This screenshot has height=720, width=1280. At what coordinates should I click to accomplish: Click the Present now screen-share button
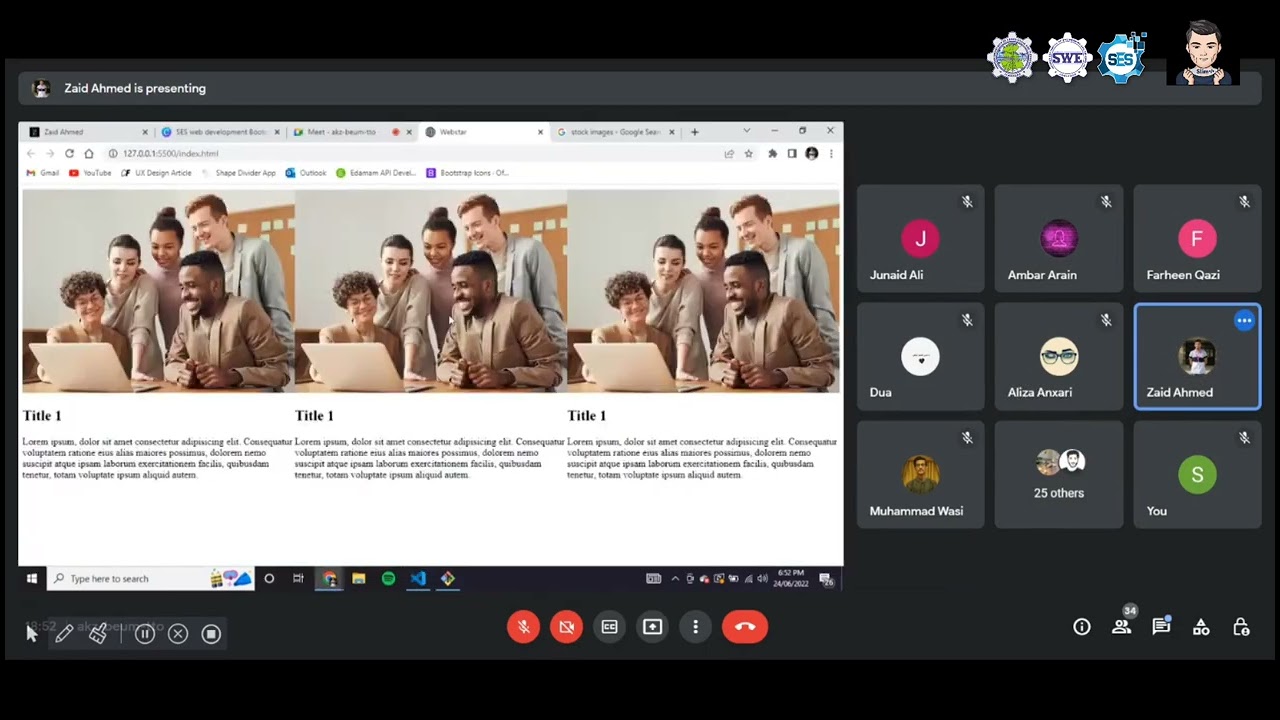click(652, 627)
